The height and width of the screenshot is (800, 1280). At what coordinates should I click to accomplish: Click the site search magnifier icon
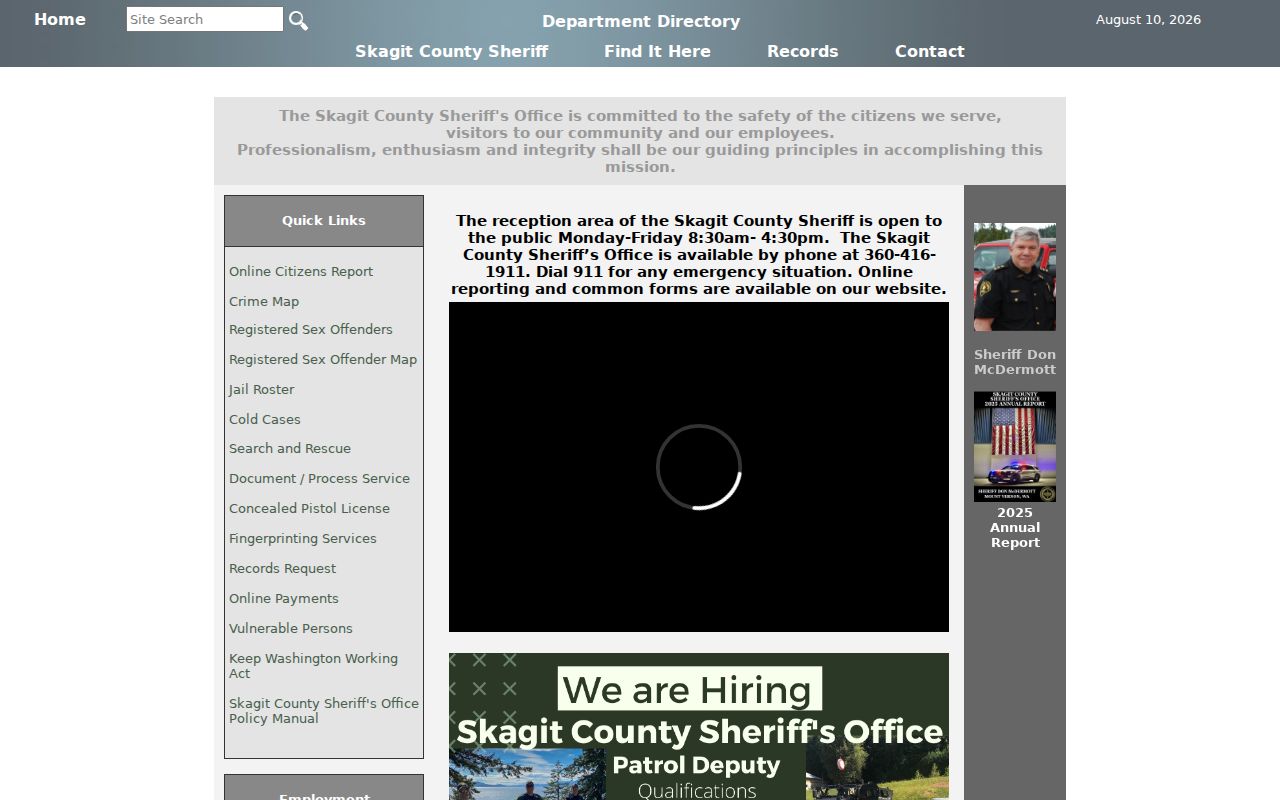pos(298,20)
